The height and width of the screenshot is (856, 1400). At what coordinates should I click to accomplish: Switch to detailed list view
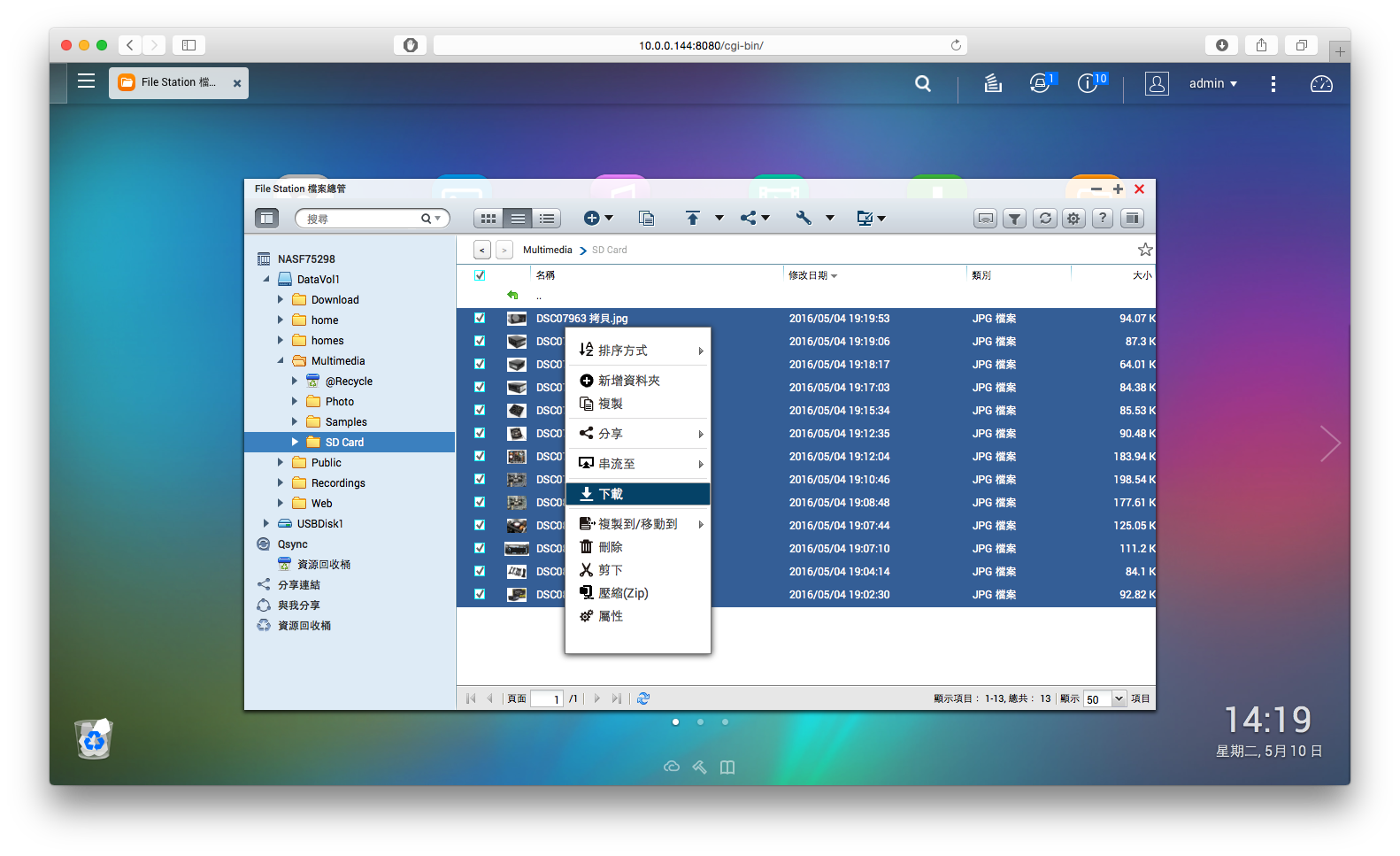547,219
